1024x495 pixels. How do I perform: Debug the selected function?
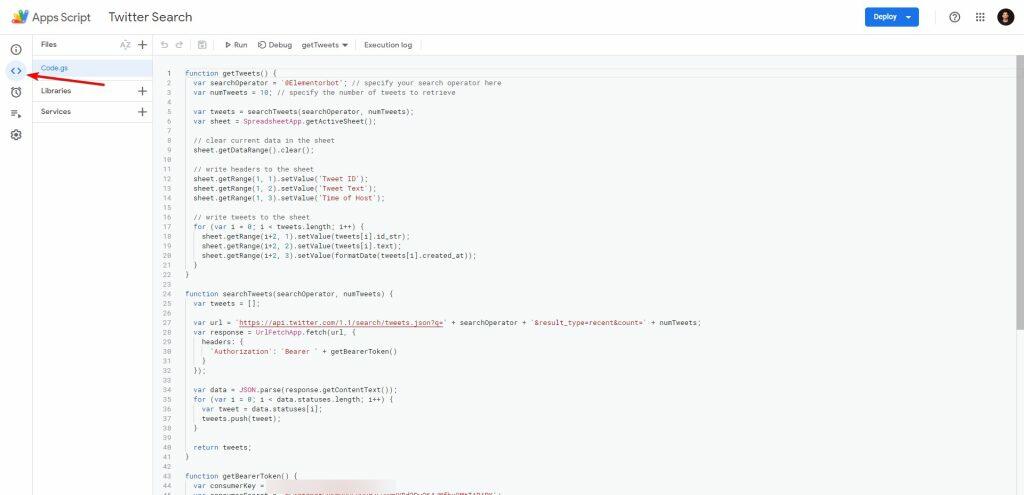click(x=275, y=45)
